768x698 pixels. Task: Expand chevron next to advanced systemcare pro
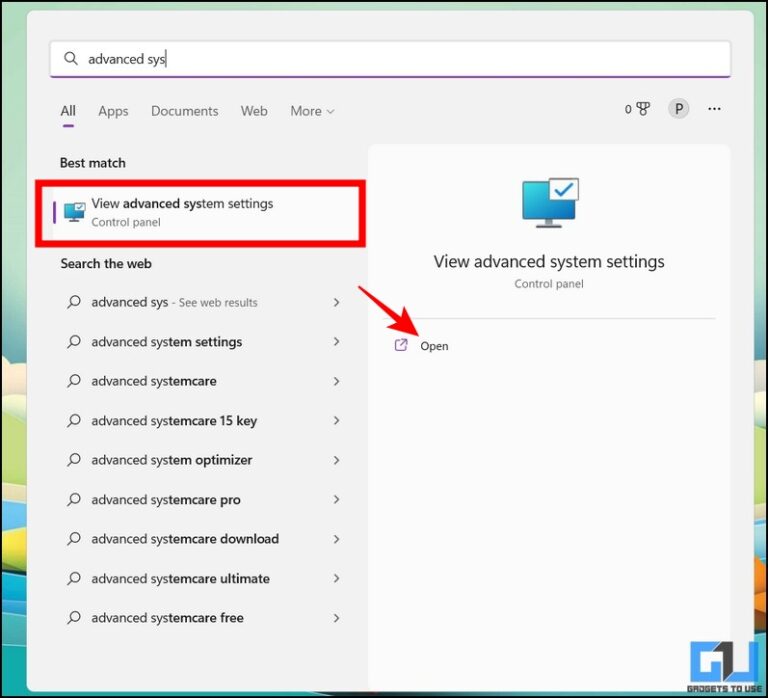[336, 500]
